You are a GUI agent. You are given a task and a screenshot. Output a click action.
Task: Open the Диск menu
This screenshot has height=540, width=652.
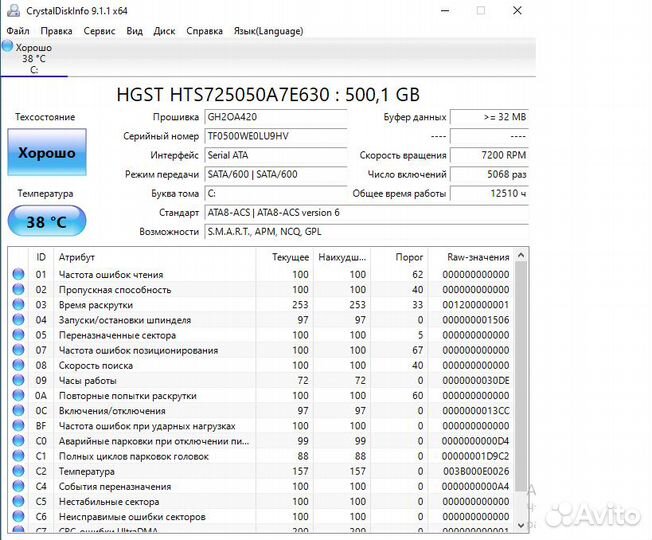click(164, 31)
